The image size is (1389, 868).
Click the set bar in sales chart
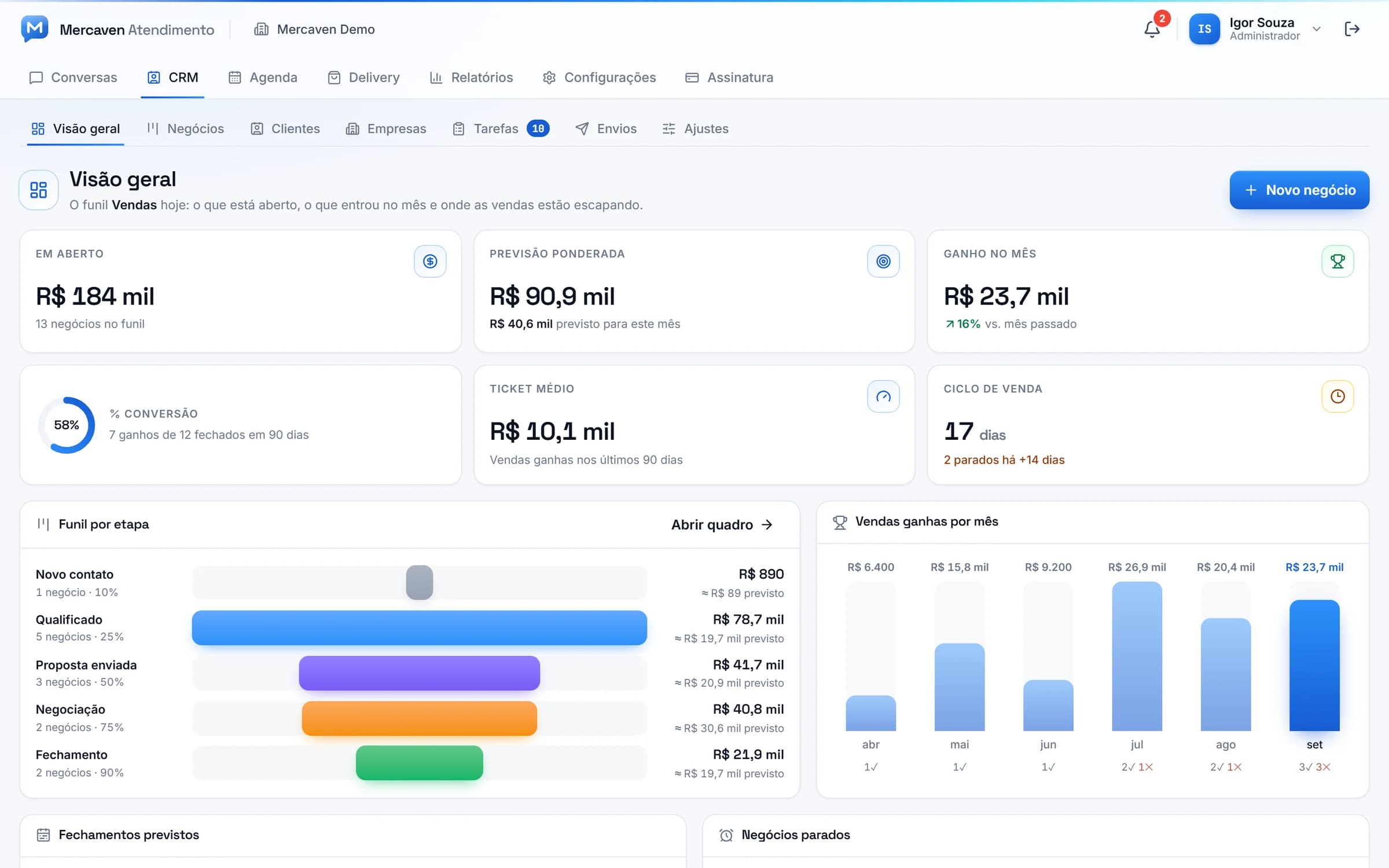pos(1314,665)
